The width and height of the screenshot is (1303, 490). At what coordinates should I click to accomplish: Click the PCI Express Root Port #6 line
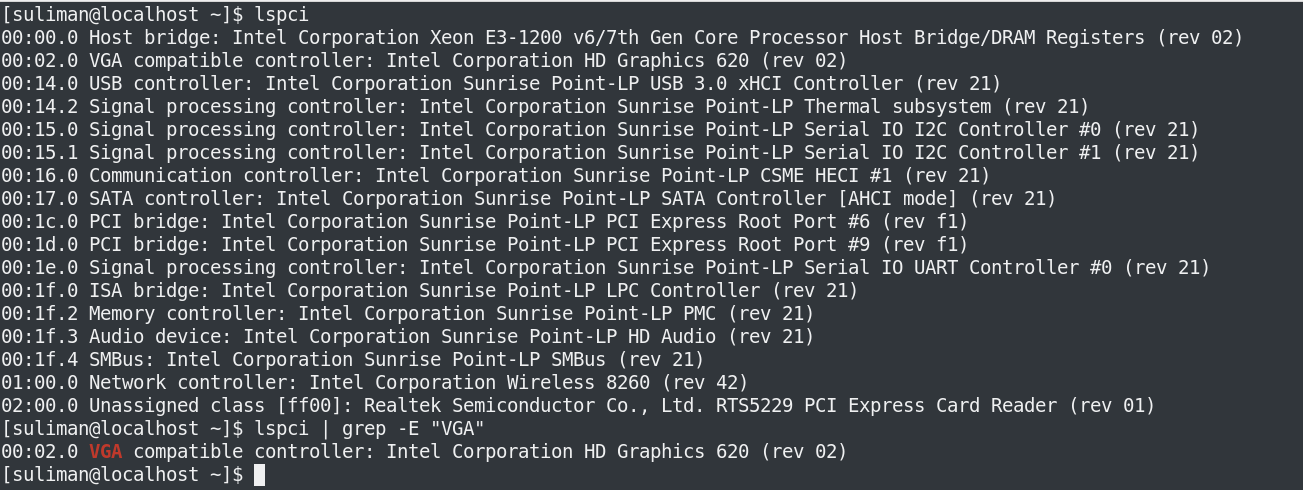pos(484,221)
